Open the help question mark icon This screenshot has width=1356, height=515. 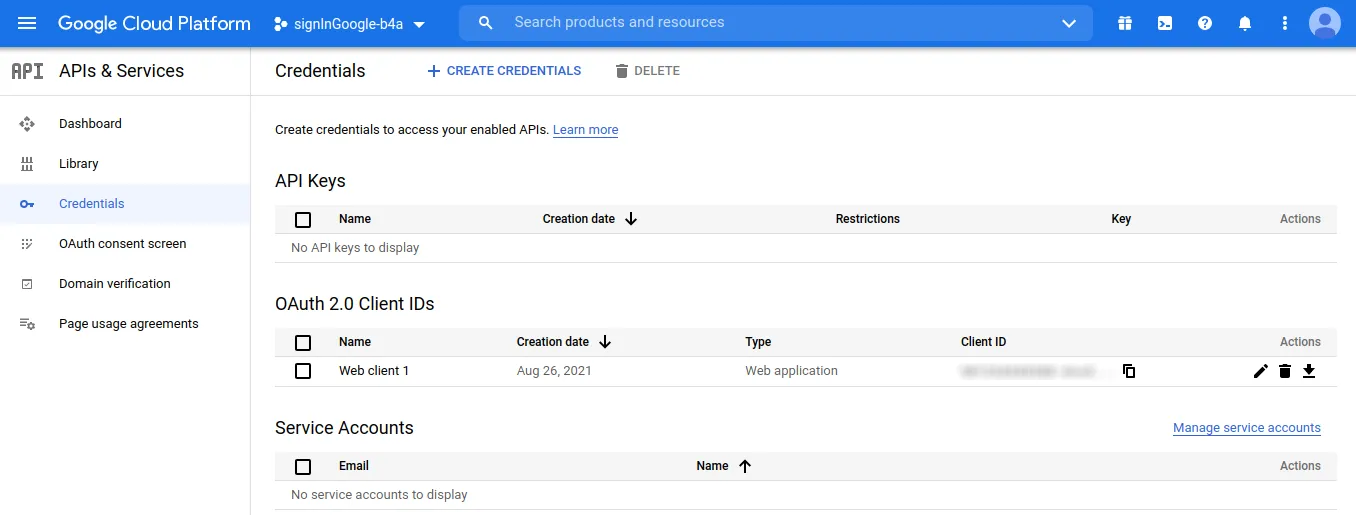(1205, 23)
